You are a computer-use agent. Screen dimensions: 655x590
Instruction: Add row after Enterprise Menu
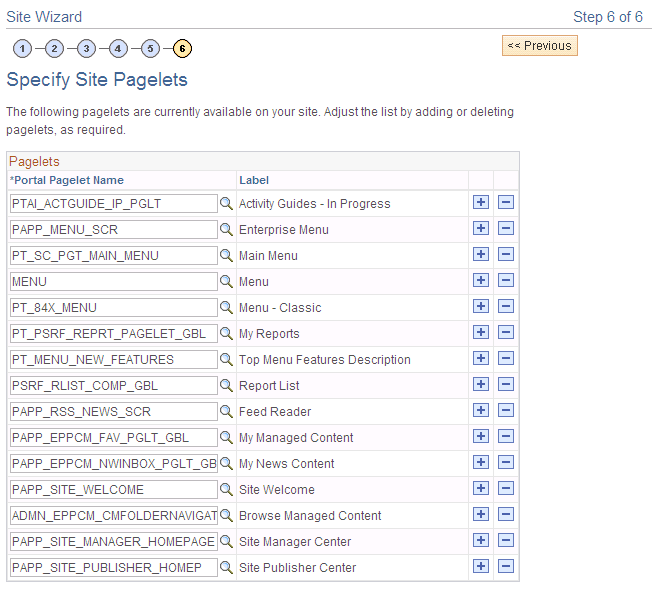481,228
